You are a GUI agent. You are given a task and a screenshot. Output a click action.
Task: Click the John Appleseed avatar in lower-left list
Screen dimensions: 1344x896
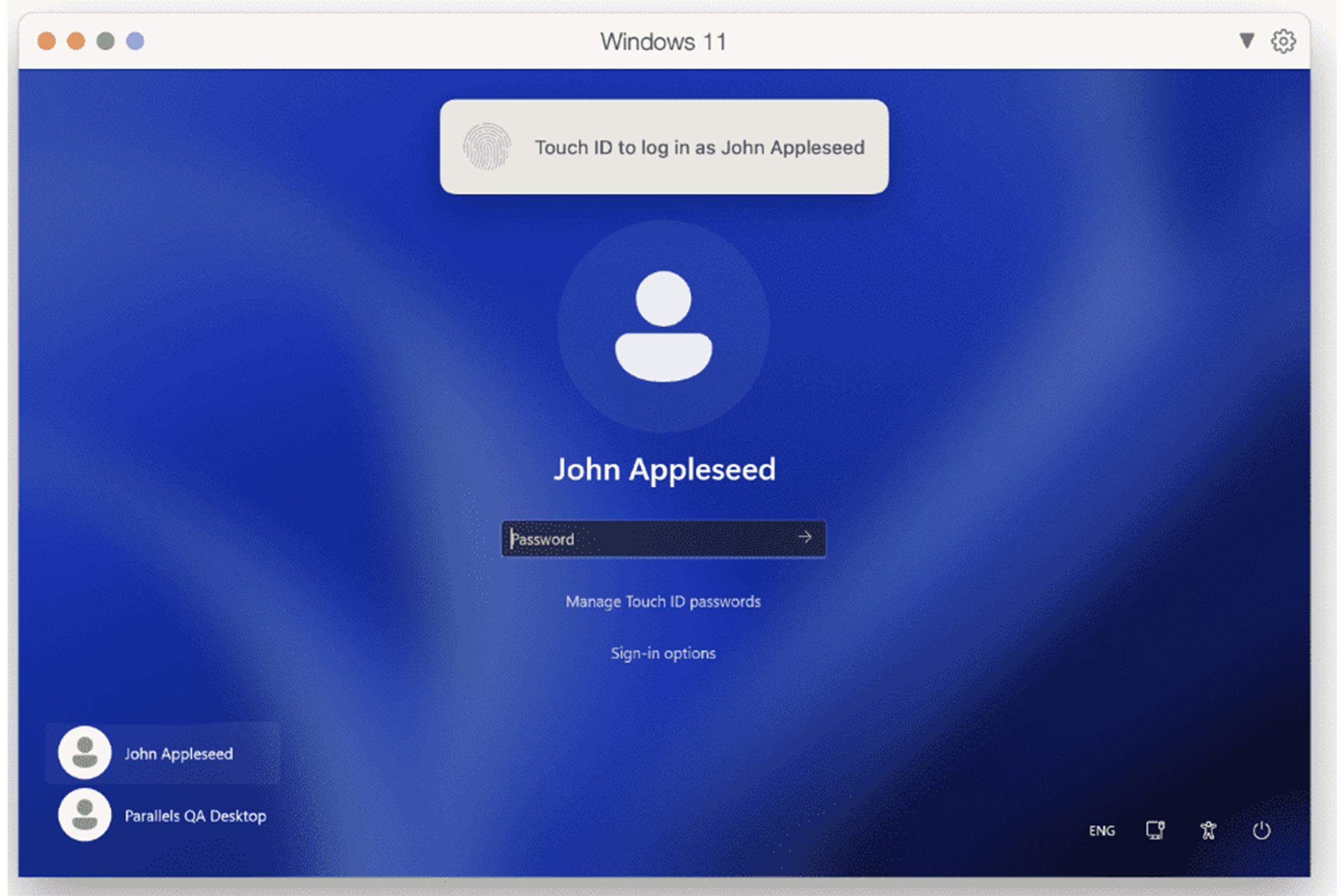click(84, 753)
